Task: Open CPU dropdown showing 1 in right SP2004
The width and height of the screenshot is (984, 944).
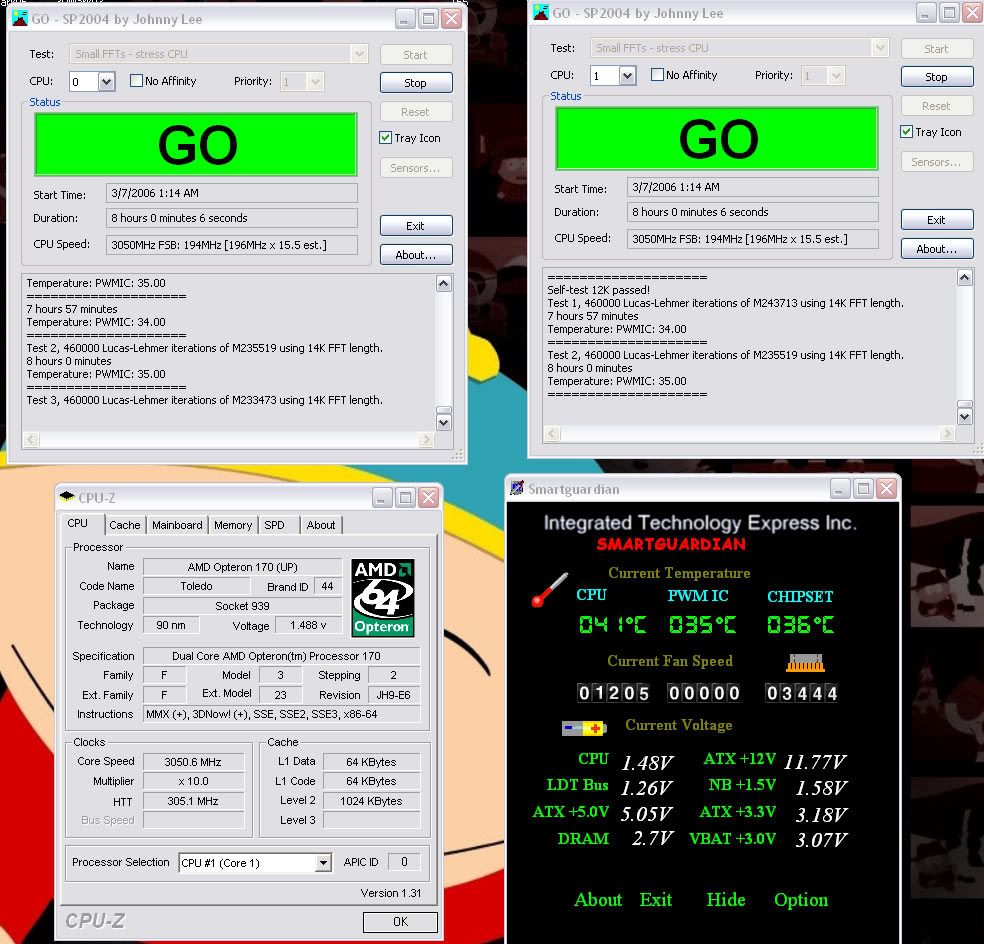Action: tap(627, 76)
